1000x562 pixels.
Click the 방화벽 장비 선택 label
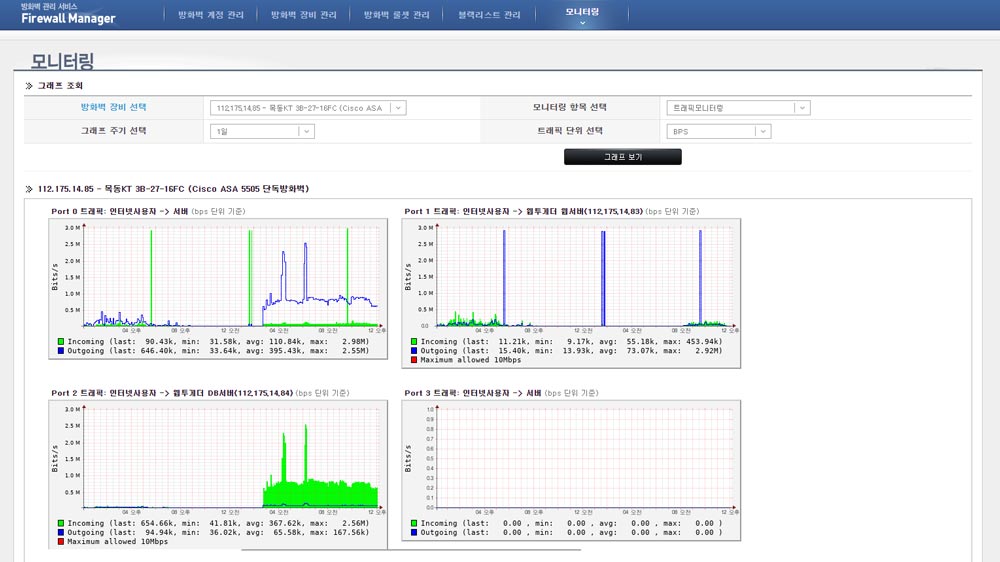114,107
